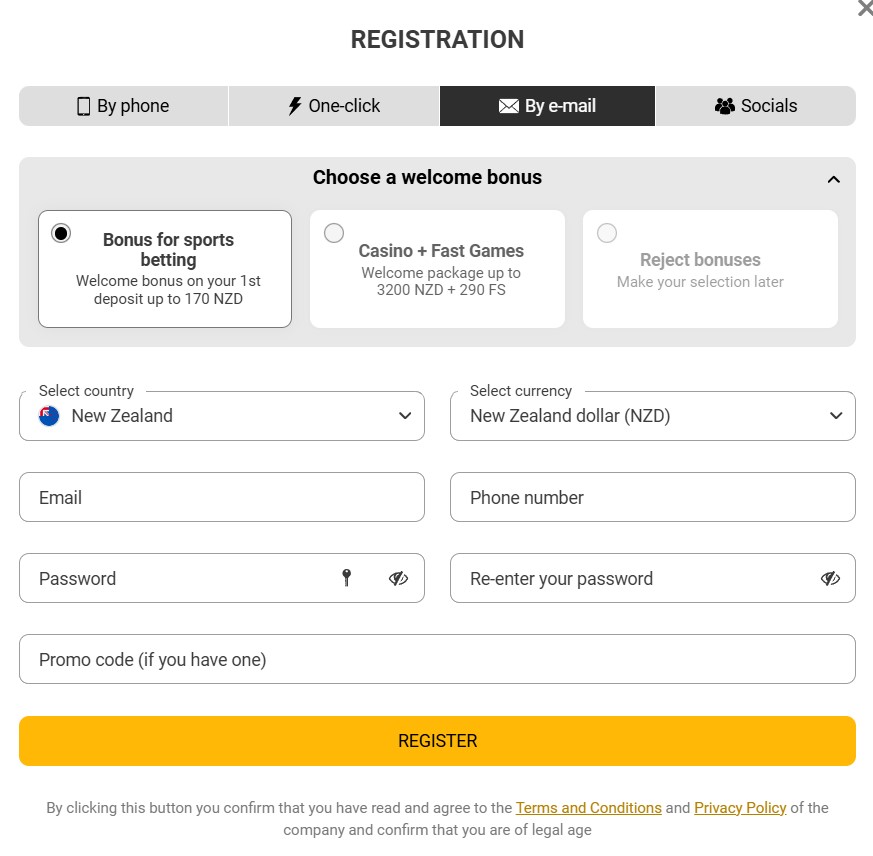Switch to the By phone registration tab
Screen dimensions: 873x856
tap(123, 105)
